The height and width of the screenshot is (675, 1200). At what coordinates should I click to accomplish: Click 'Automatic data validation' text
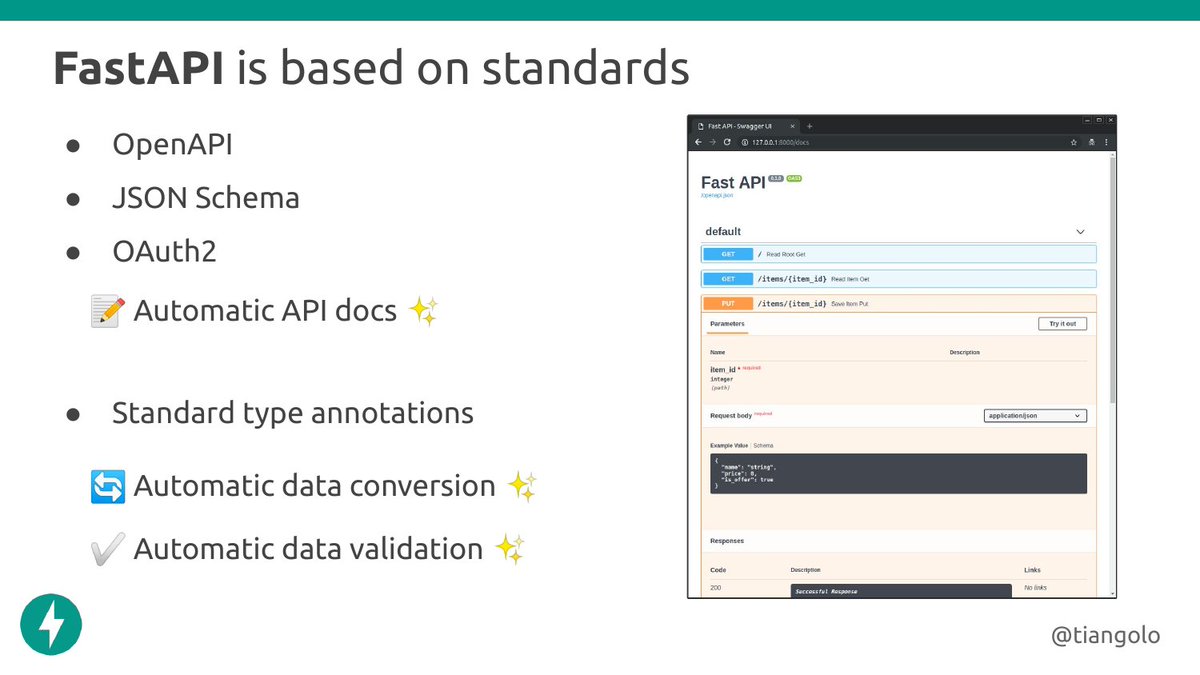point(308,549)
